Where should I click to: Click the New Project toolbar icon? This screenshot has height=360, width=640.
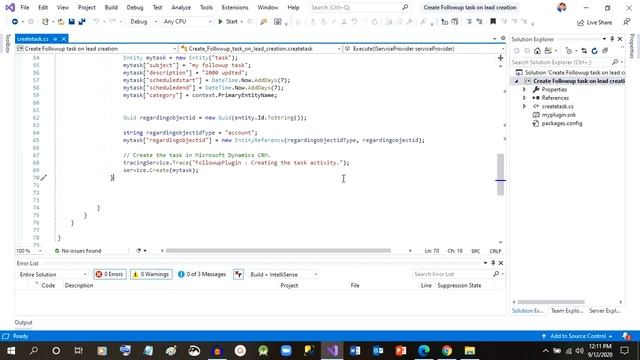coord(45,22)
